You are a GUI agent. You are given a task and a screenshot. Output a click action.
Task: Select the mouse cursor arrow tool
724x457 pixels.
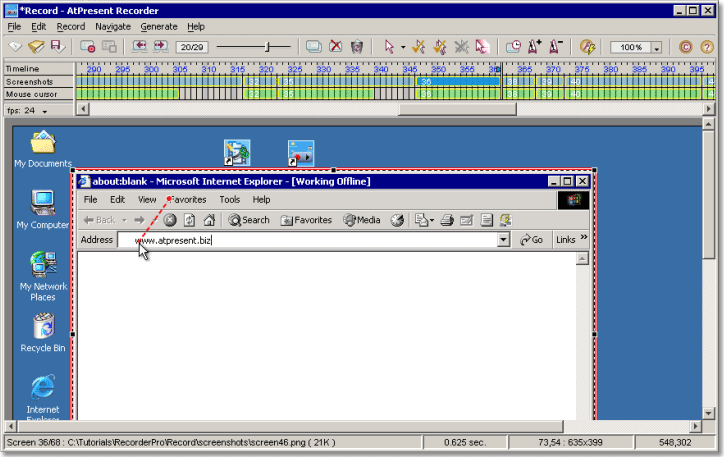click(389, 47)
